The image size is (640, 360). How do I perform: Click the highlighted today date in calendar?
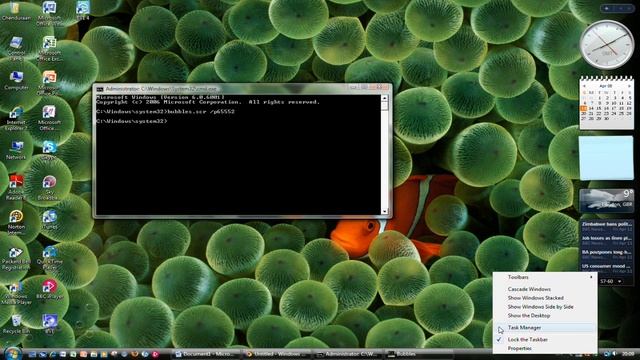click(x=584, y=108)
